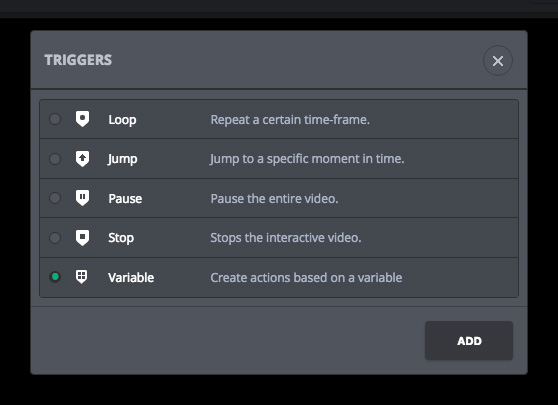Click the Pause trigger marker icon
Screen dimensions: 558x405
point(82,198)
